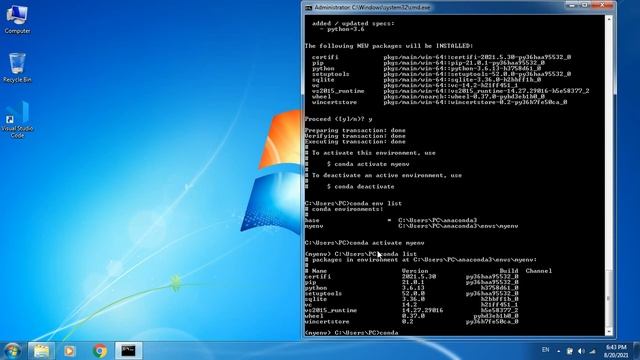Screen dimensions: 640x360
Task: Click the 'conda env list' command line
Action: click(x=353, y=203)
